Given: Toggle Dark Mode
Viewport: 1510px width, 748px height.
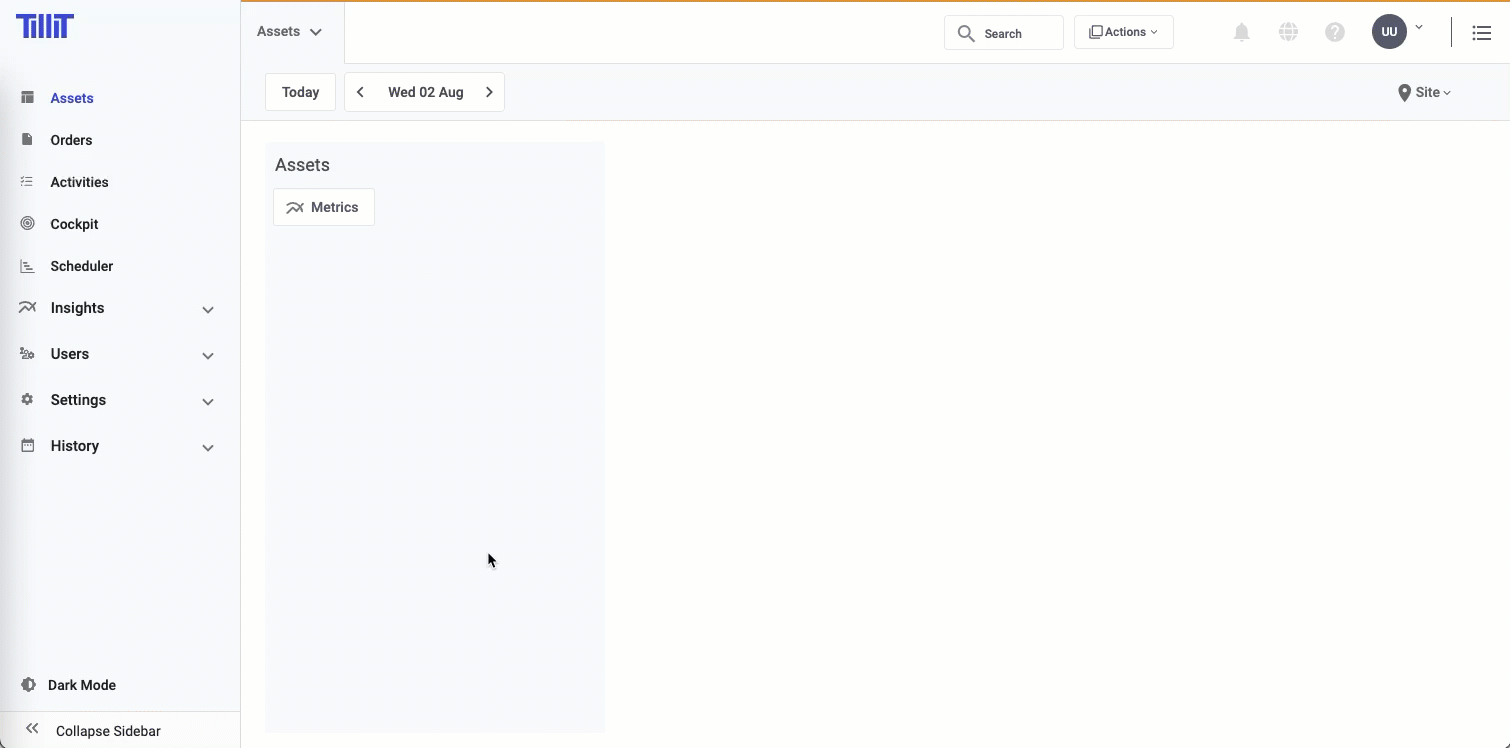Looking at the screenshot, I should pos(81,685).
